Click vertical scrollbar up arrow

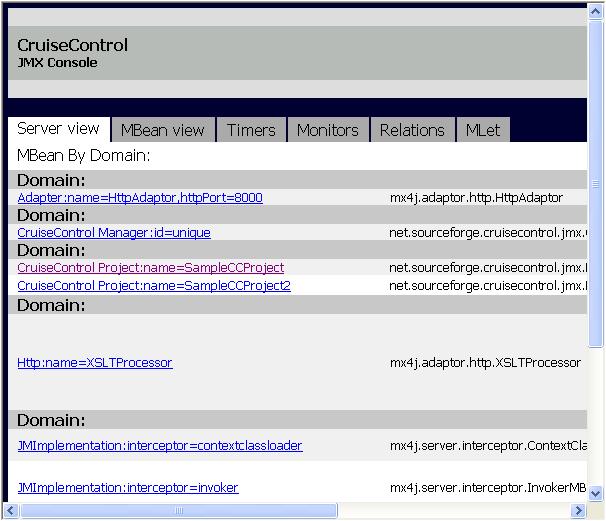596,12
